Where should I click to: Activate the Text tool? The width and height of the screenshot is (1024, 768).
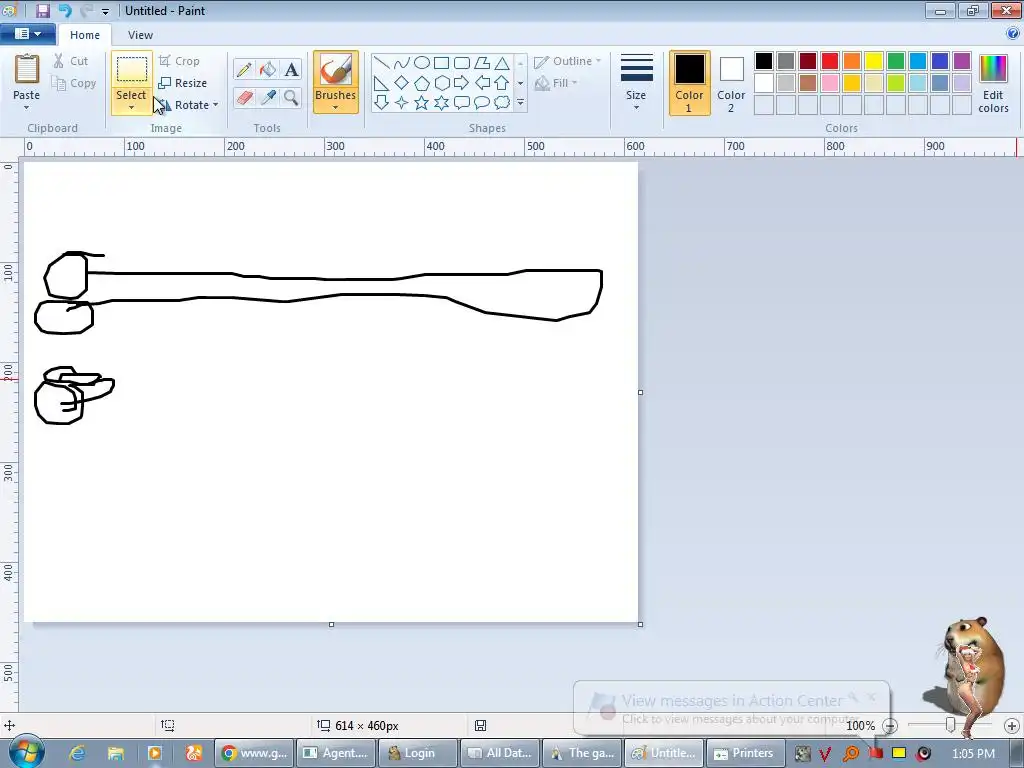(291, 69)
